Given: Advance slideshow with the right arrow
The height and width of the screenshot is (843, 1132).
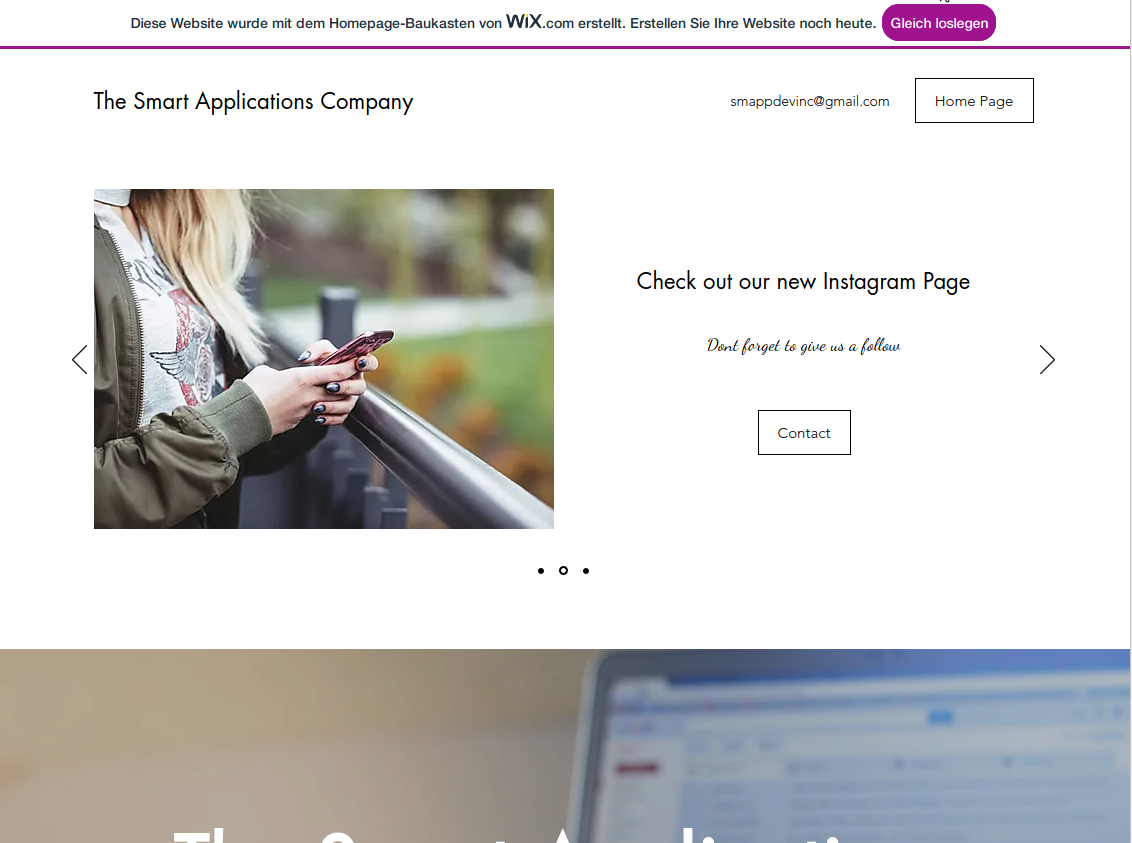Looking at the screenshot, I should [x=1047, y=359].
